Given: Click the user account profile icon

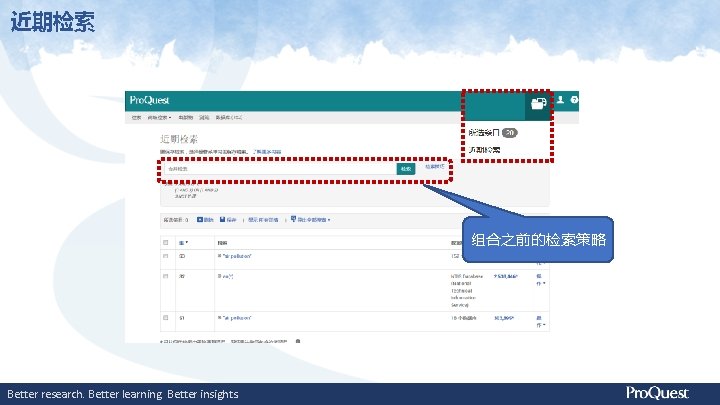Looking at the screenshot, I should point(560,100).
